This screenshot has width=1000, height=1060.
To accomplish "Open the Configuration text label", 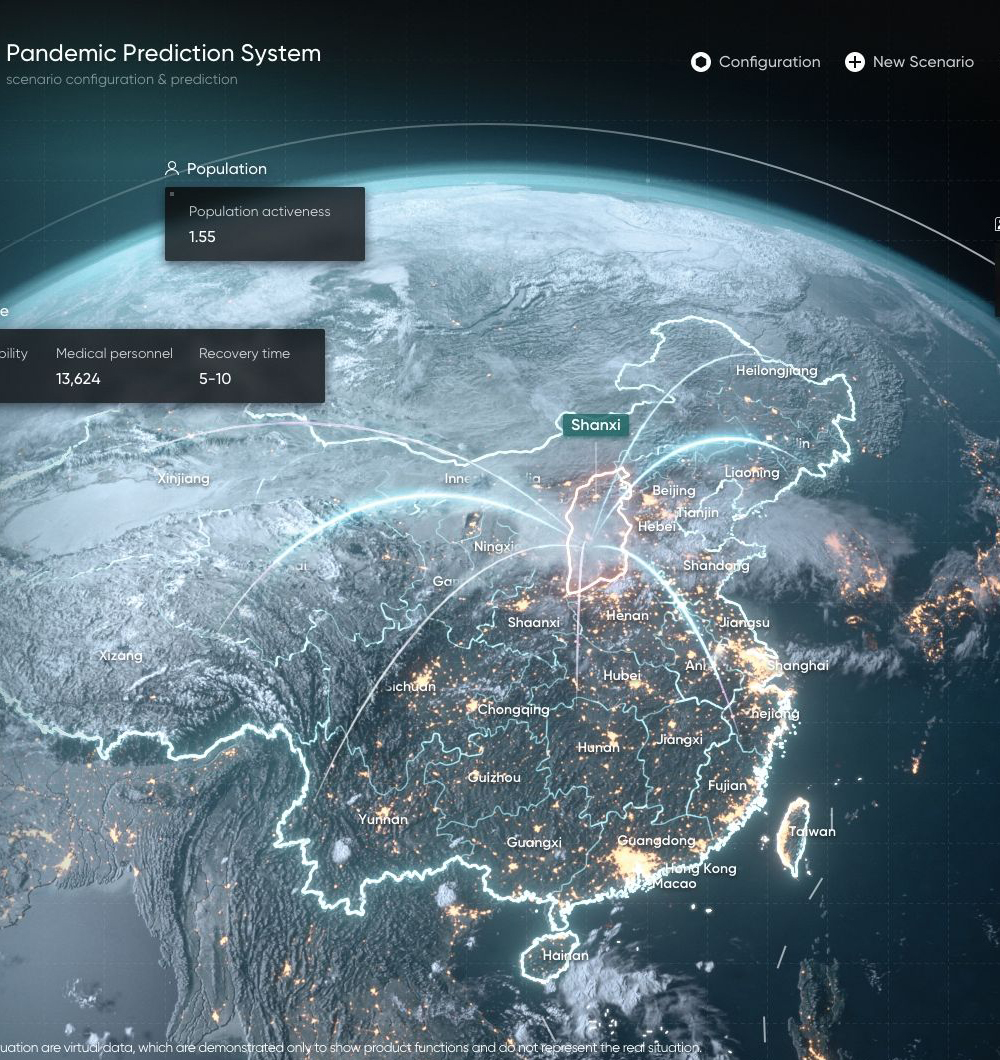I will tap(769, 62).
